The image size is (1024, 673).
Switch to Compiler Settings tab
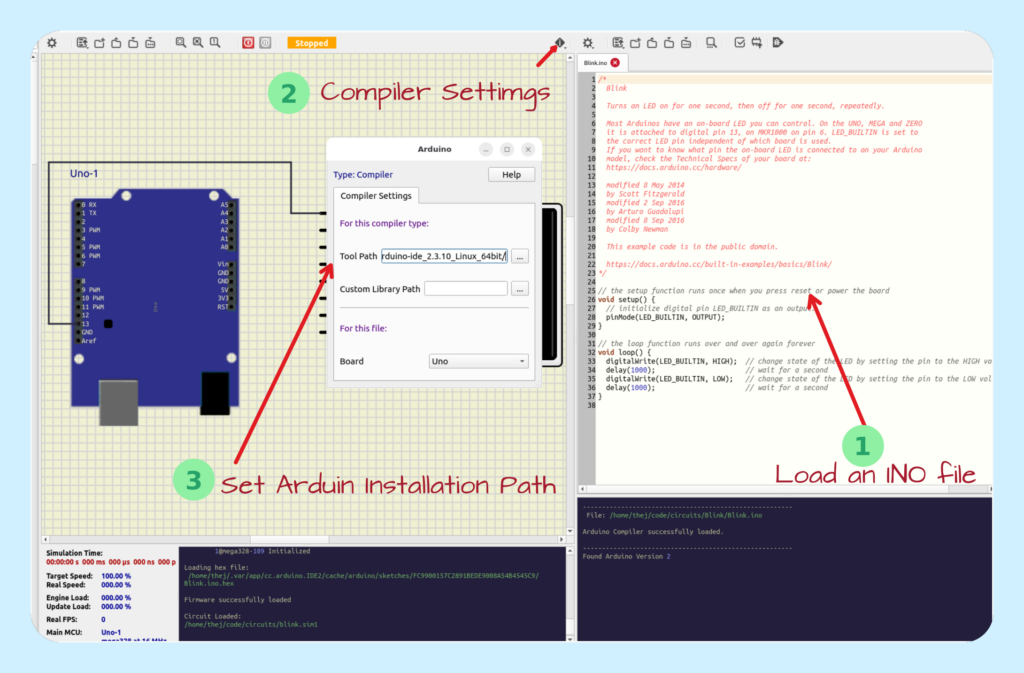[x=376, y=196]
